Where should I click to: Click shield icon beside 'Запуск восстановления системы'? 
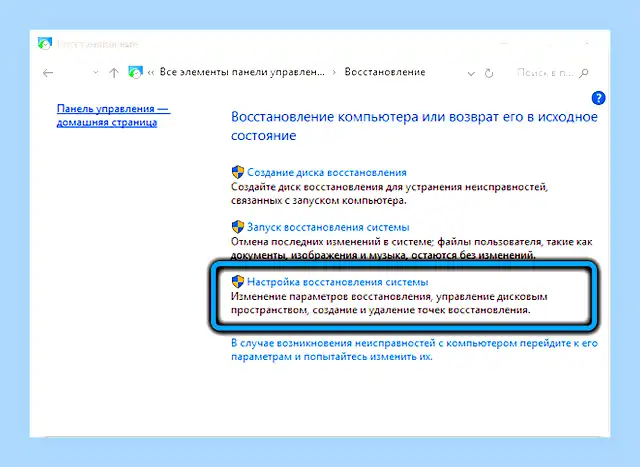[238, 227]
